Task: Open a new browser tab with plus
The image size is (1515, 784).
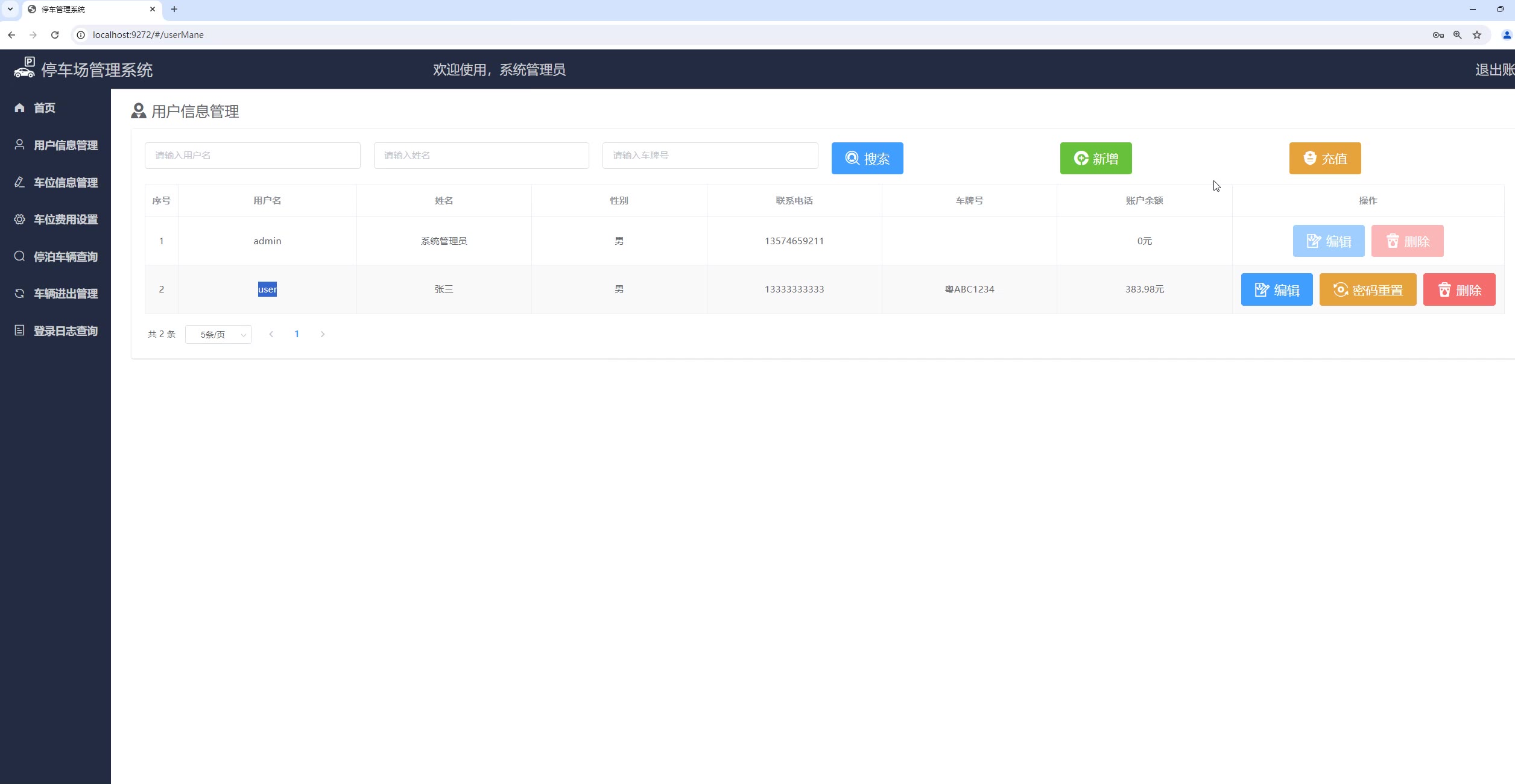Action: pos(174,9)
